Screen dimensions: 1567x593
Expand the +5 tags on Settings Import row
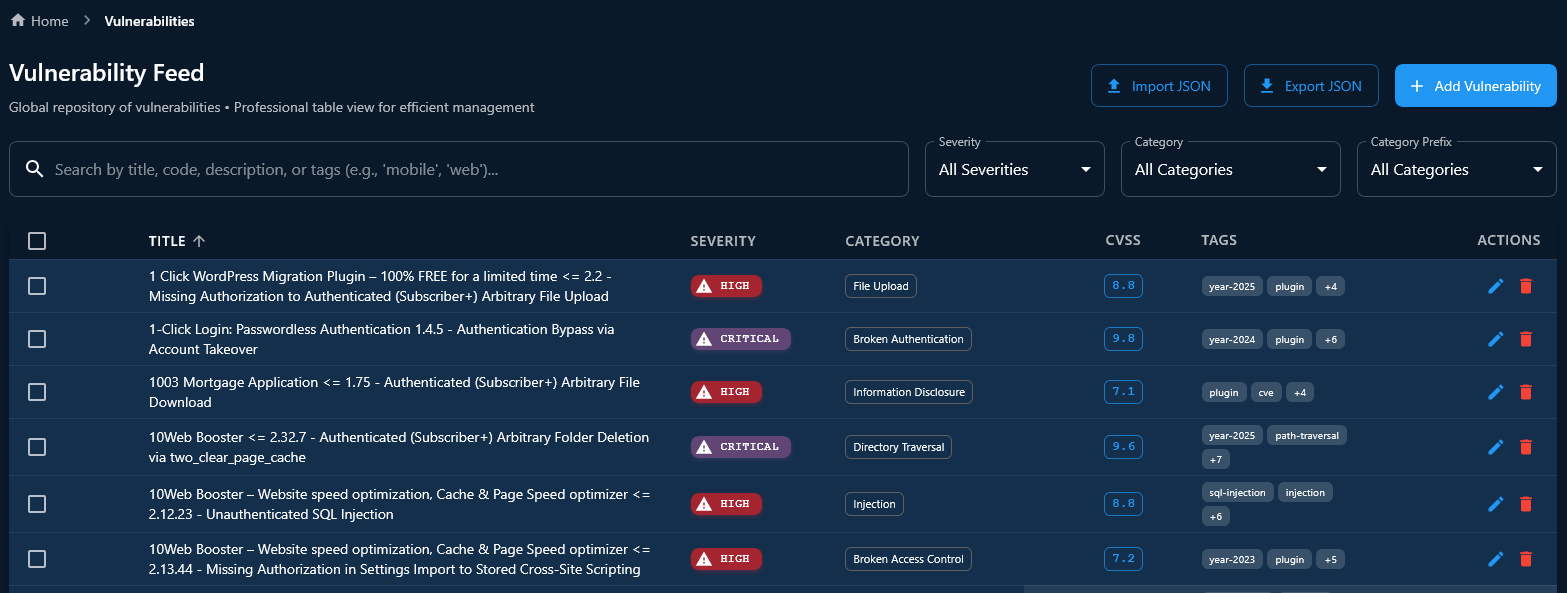click(x=1330, y=559)
